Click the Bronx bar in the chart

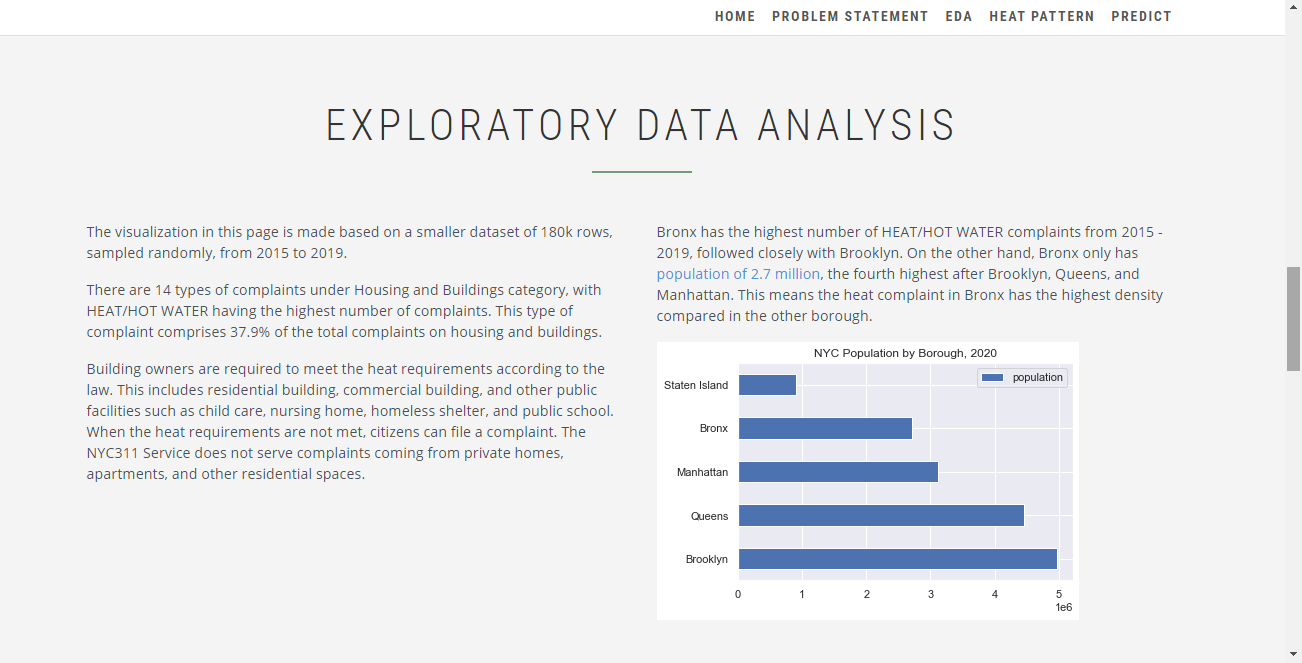[825, 428]
